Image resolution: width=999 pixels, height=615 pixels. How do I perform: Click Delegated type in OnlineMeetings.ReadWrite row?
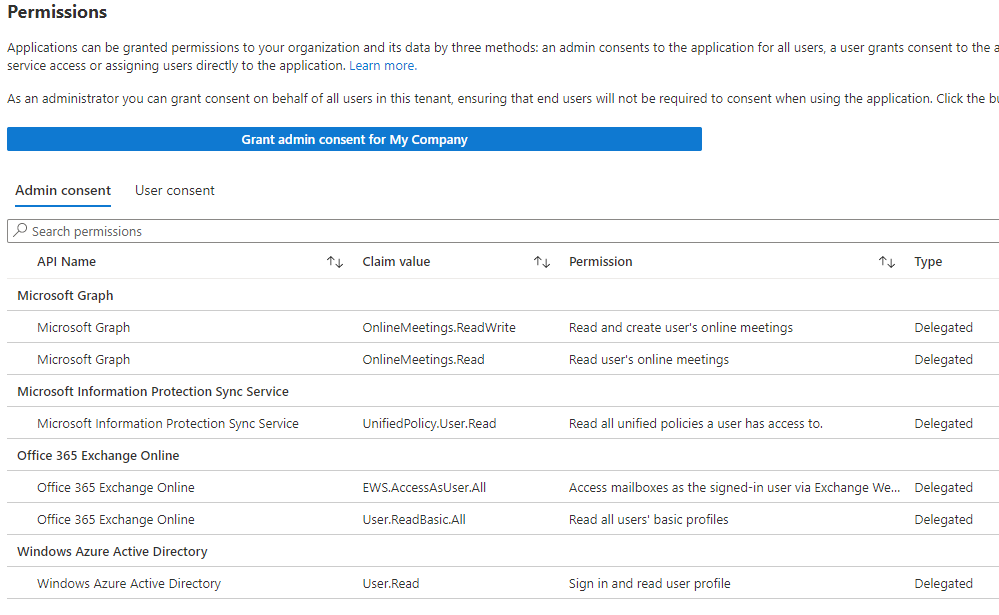tap(944, 328)
